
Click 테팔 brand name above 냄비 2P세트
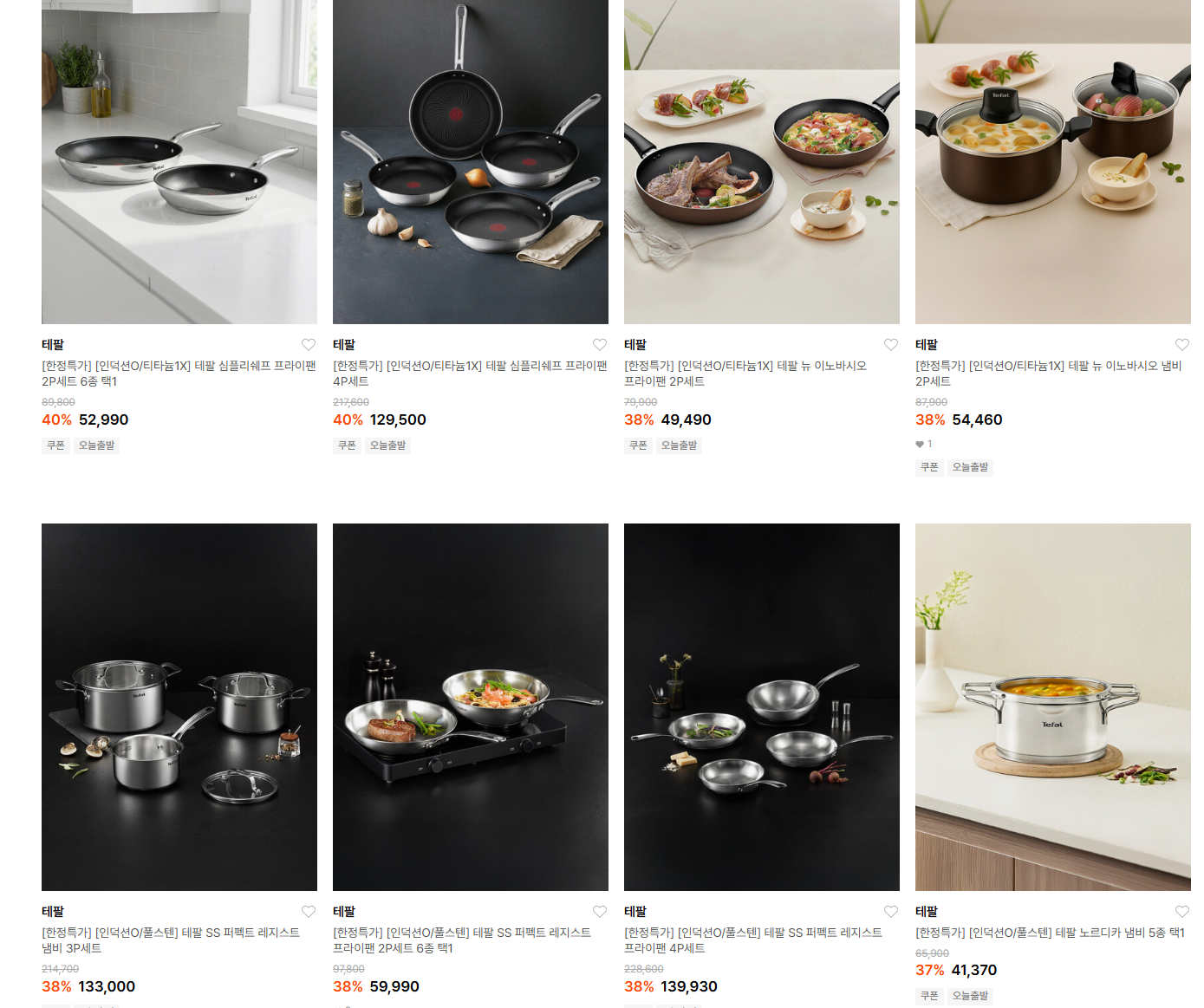click(x=927, y=345)
